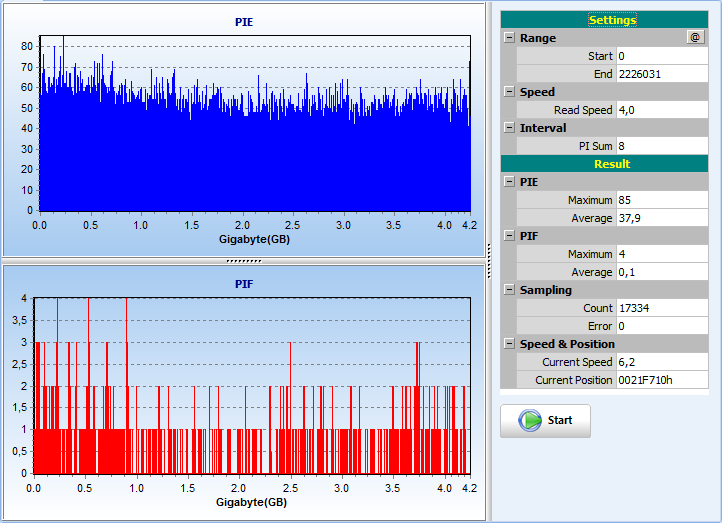Image resolution: width=722 pixels, height=523 pixels.
Task: Click Gigabyte(GB) axis label under PIE chart
Action: [254, 239]
